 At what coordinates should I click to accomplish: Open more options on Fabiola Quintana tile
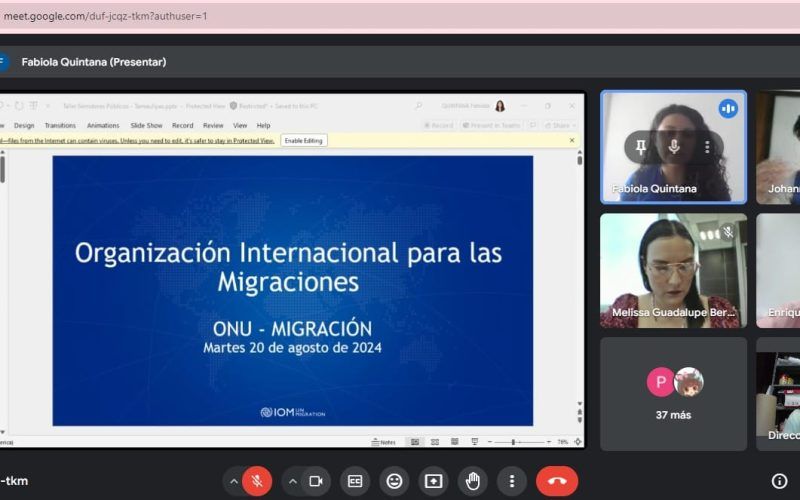pos(707,147)
